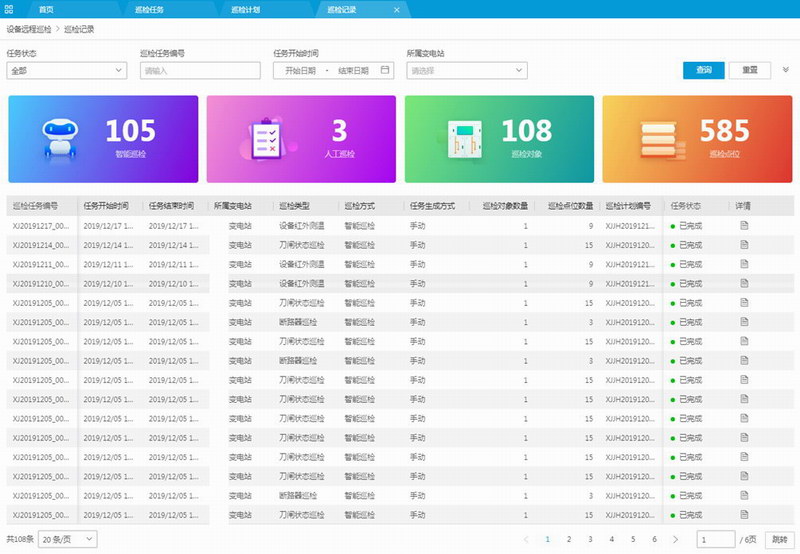Click the 巡检任务编号 input field
This screenshot has width=800, height=554.
tap(200, 71)
